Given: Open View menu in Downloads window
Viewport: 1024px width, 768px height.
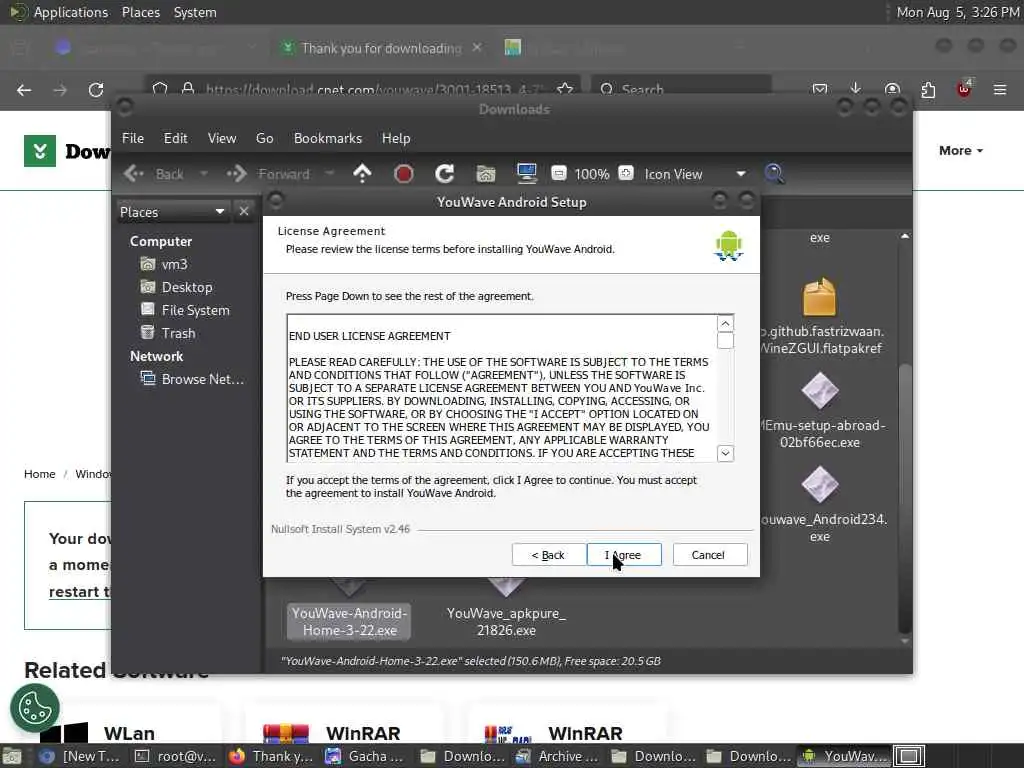Looking at the screenshot, I should pyautogui.click(x=222, y=138).
